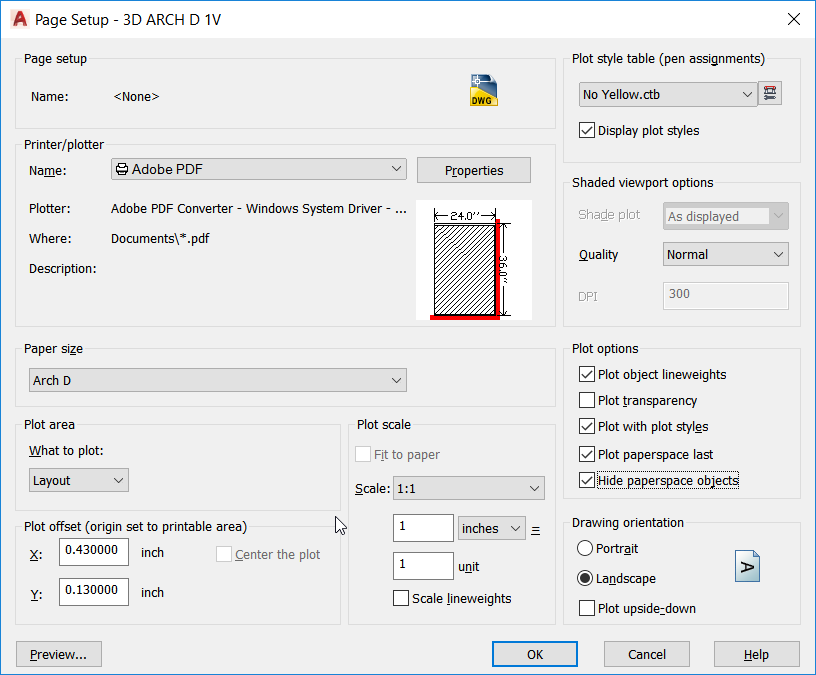This screenshot has width=816, height=675.
Task: Click the Preview... button
Action: click(x=59, y=654)
